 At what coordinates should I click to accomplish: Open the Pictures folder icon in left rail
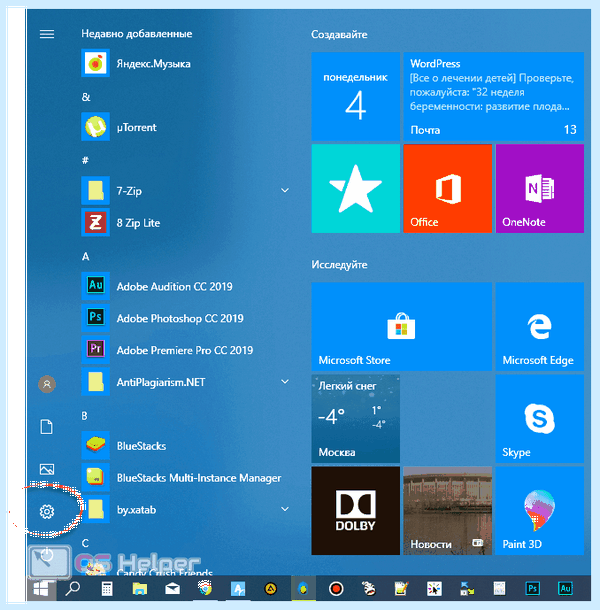(47, 469)
